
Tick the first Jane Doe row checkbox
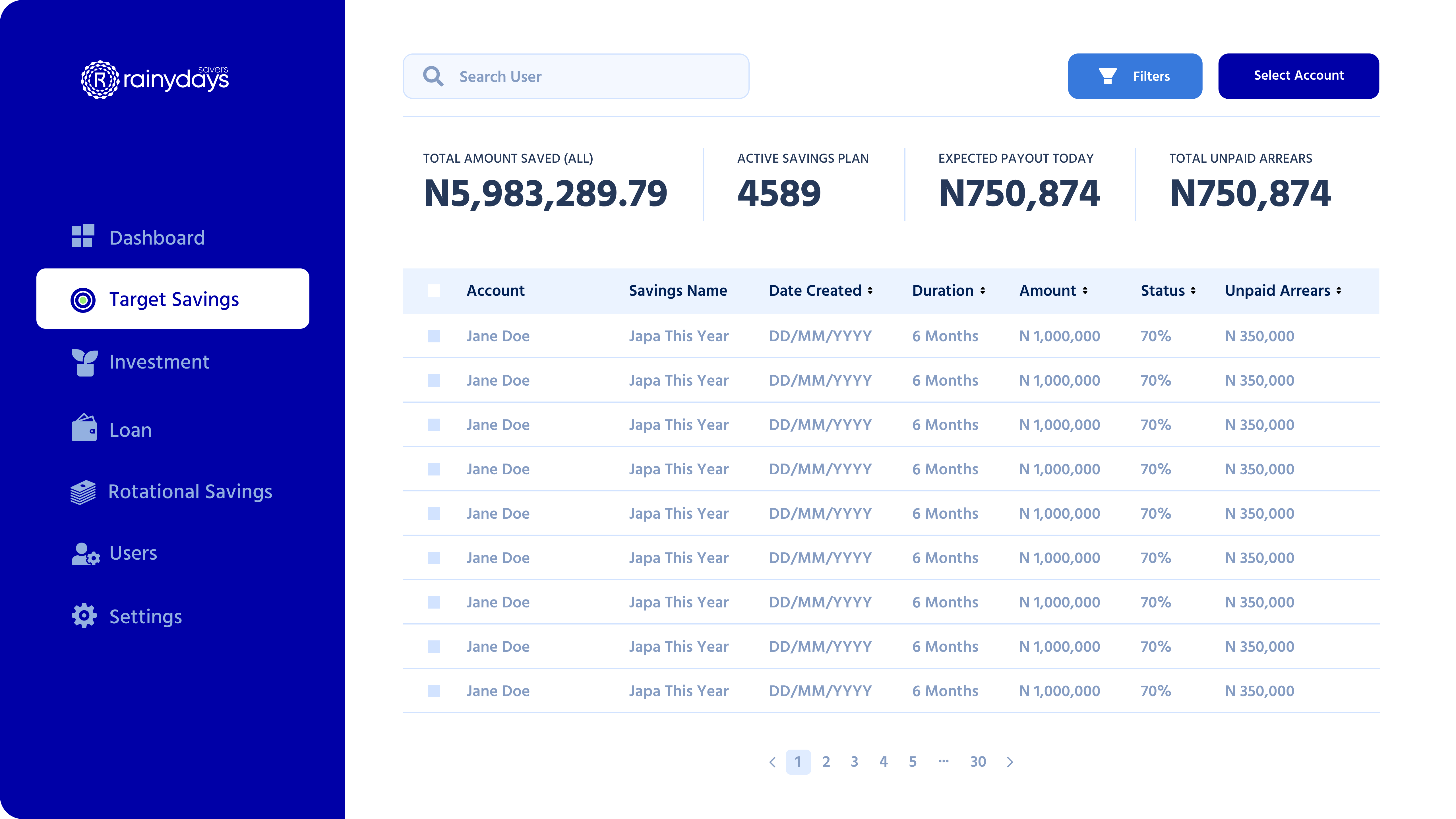[x=433, y=336]
